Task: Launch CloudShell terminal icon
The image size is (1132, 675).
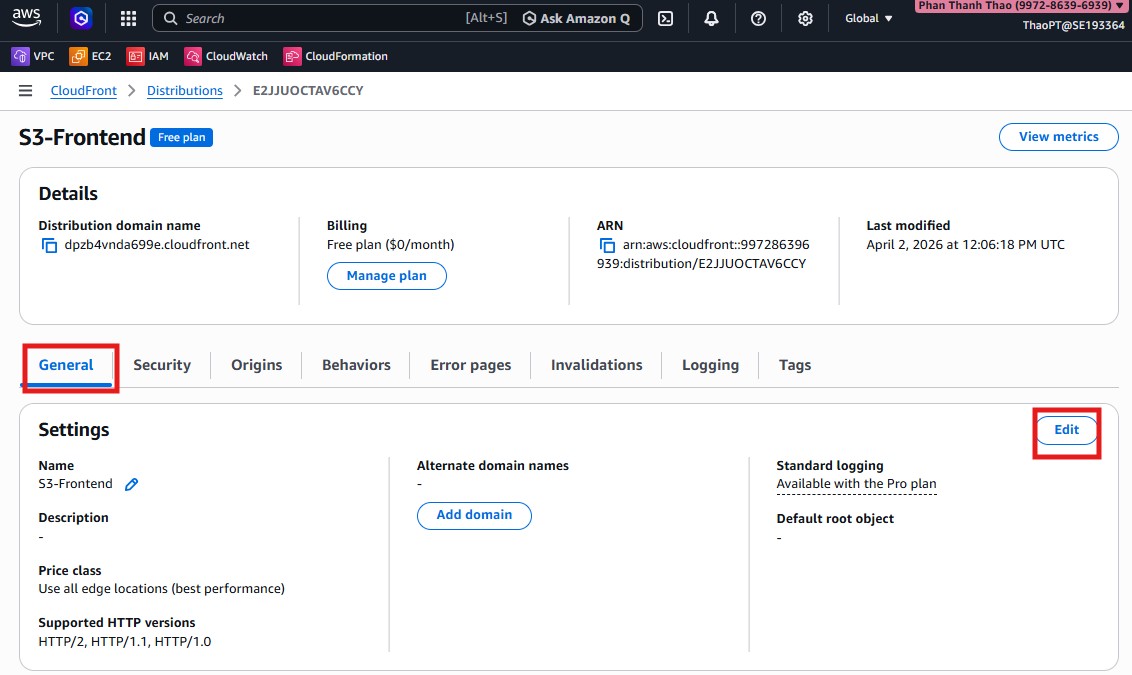Action: 665,18
